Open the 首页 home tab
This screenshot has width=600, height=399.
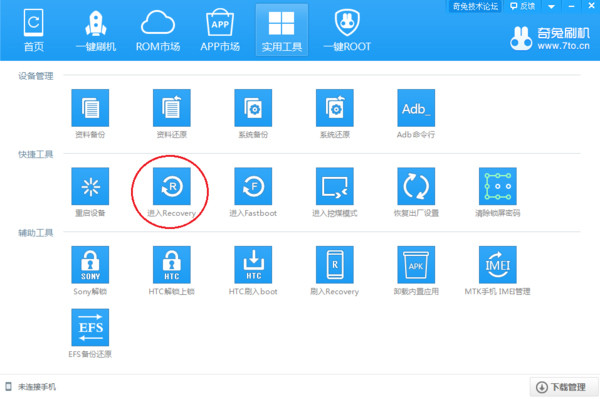(x=34, y=30)
